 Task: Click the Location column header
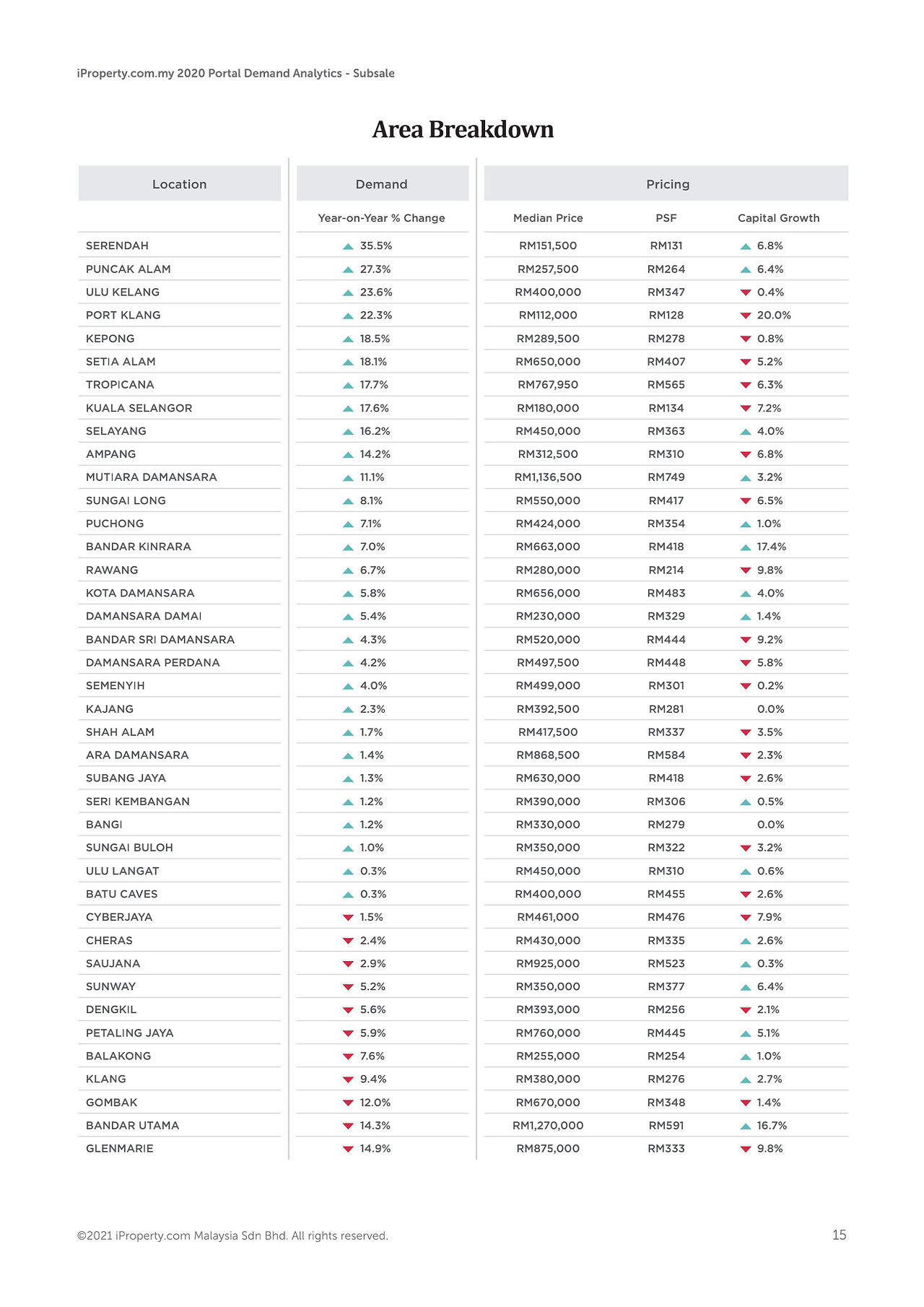tap(180, 183)
